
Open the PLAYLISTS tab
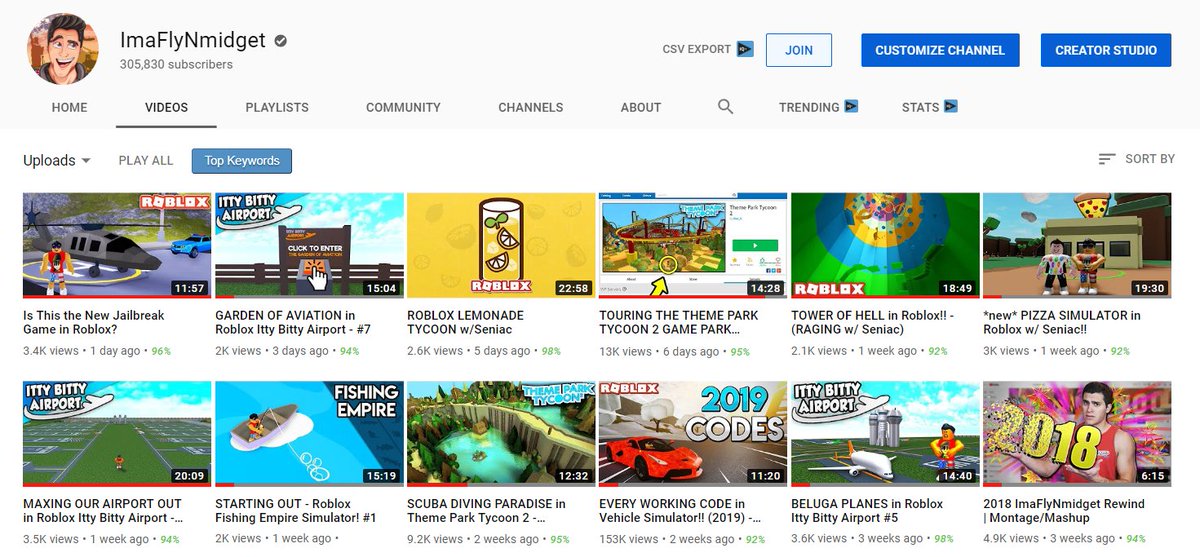coord(277,107)
